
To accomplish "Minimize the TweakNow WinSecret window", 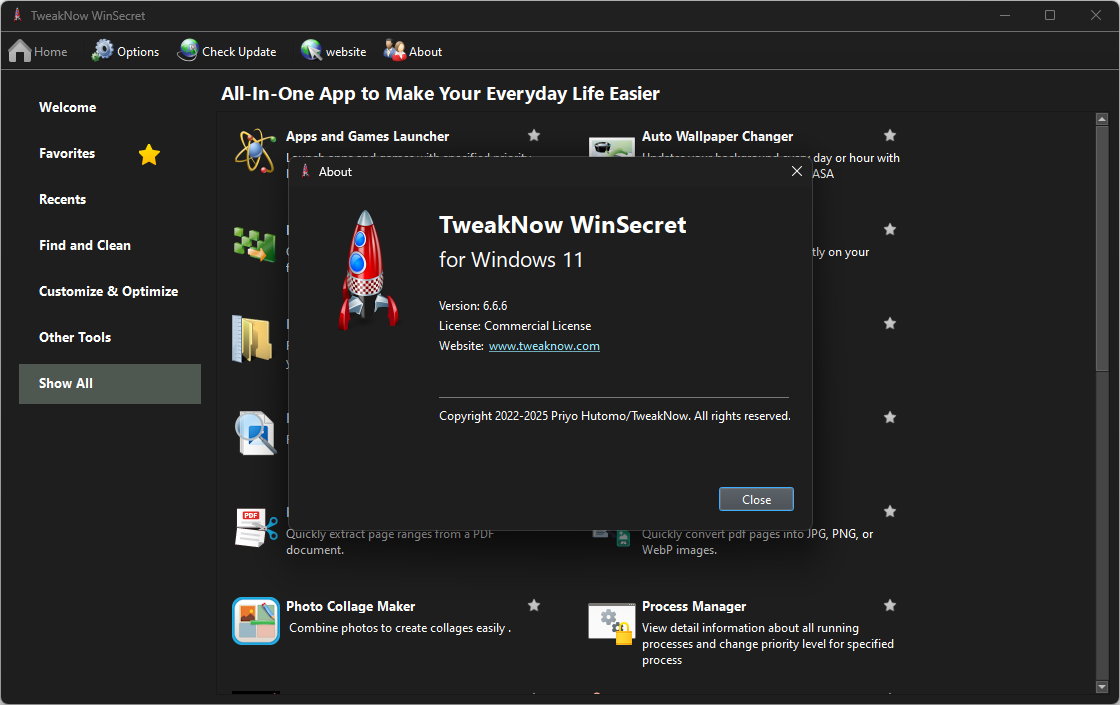I will pos(1004,15).
